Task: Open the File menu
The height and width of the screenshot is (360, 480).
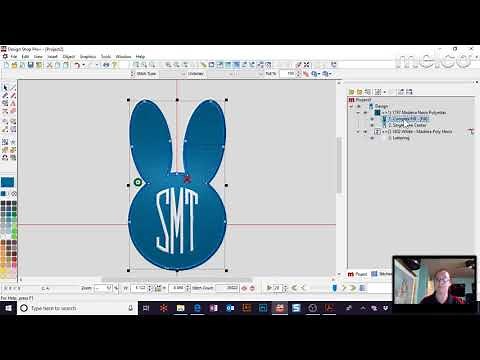Action: point(14,57)
